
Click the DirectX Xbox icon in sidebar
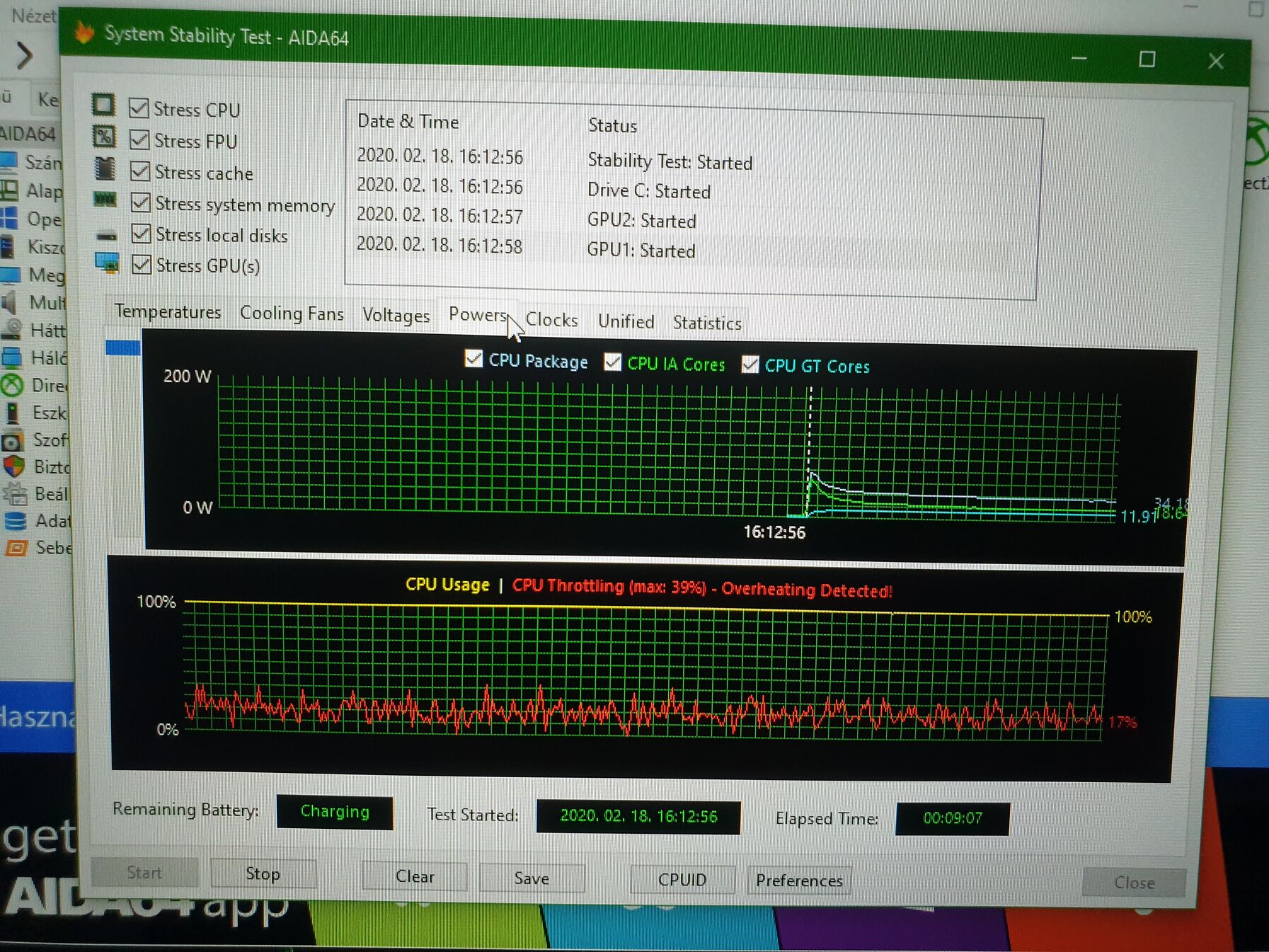[x=11, y=385]
